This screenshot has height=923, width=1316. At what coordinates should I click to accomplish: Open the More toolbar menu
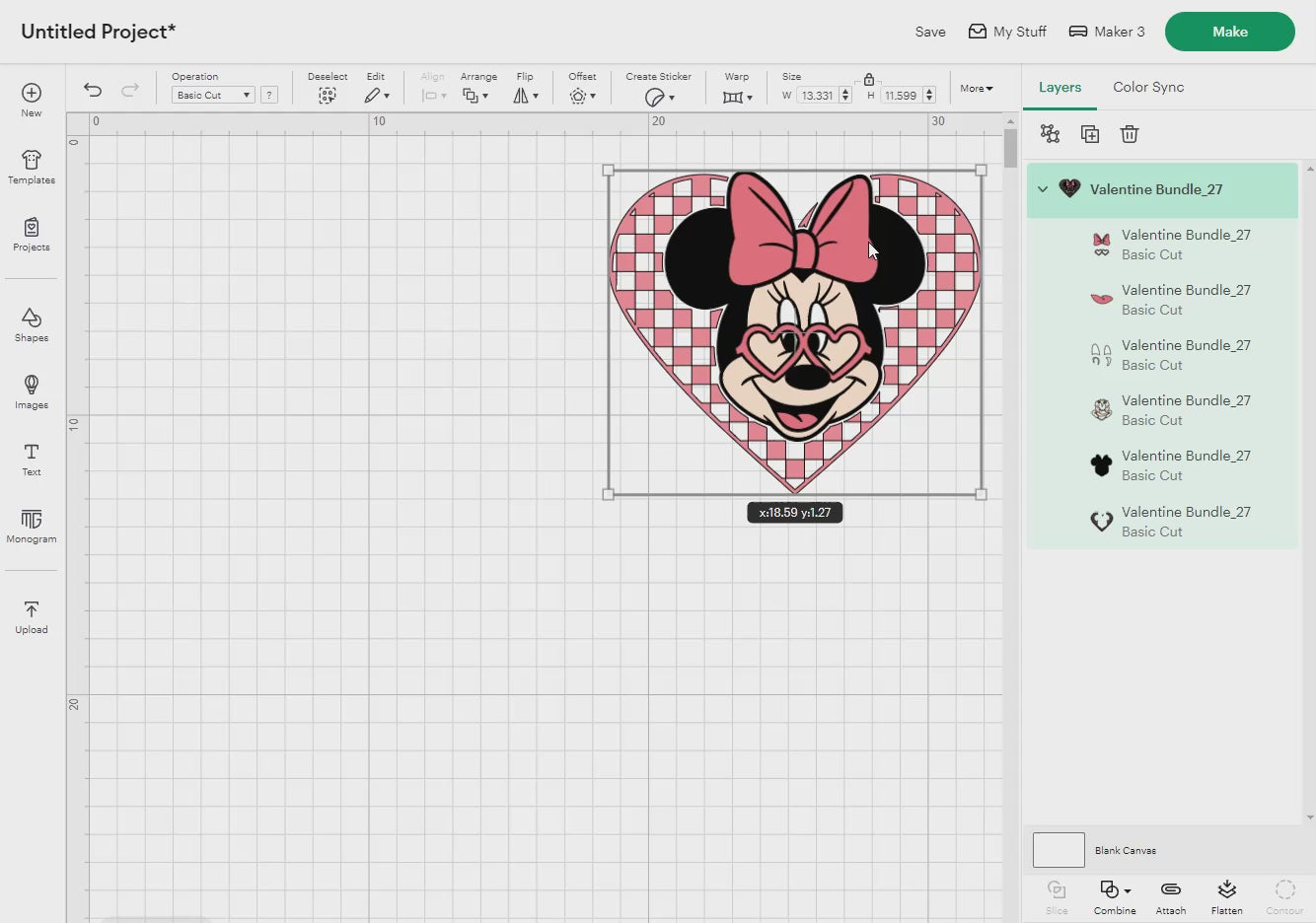point(977,89)
